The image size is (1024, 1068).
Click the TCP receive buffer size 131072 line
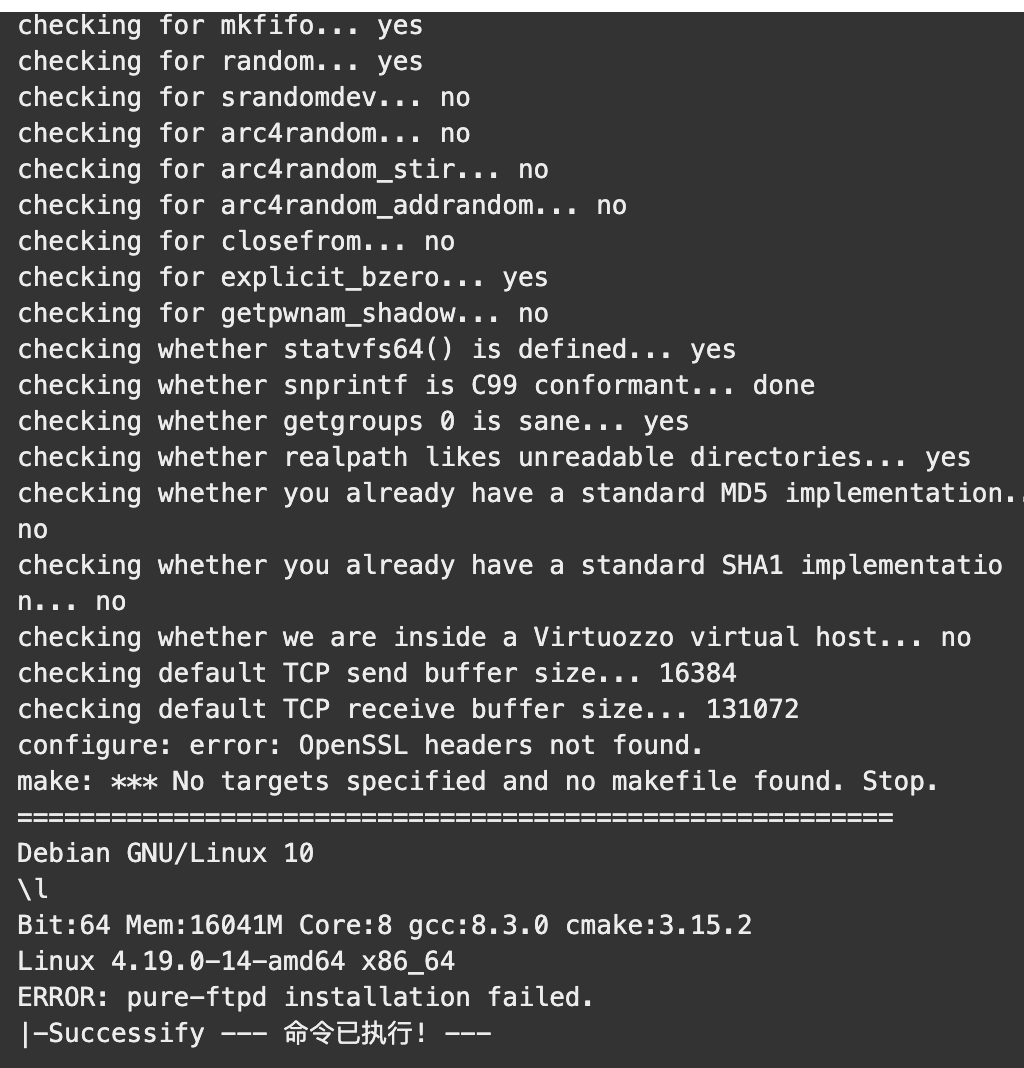(407, 709)
